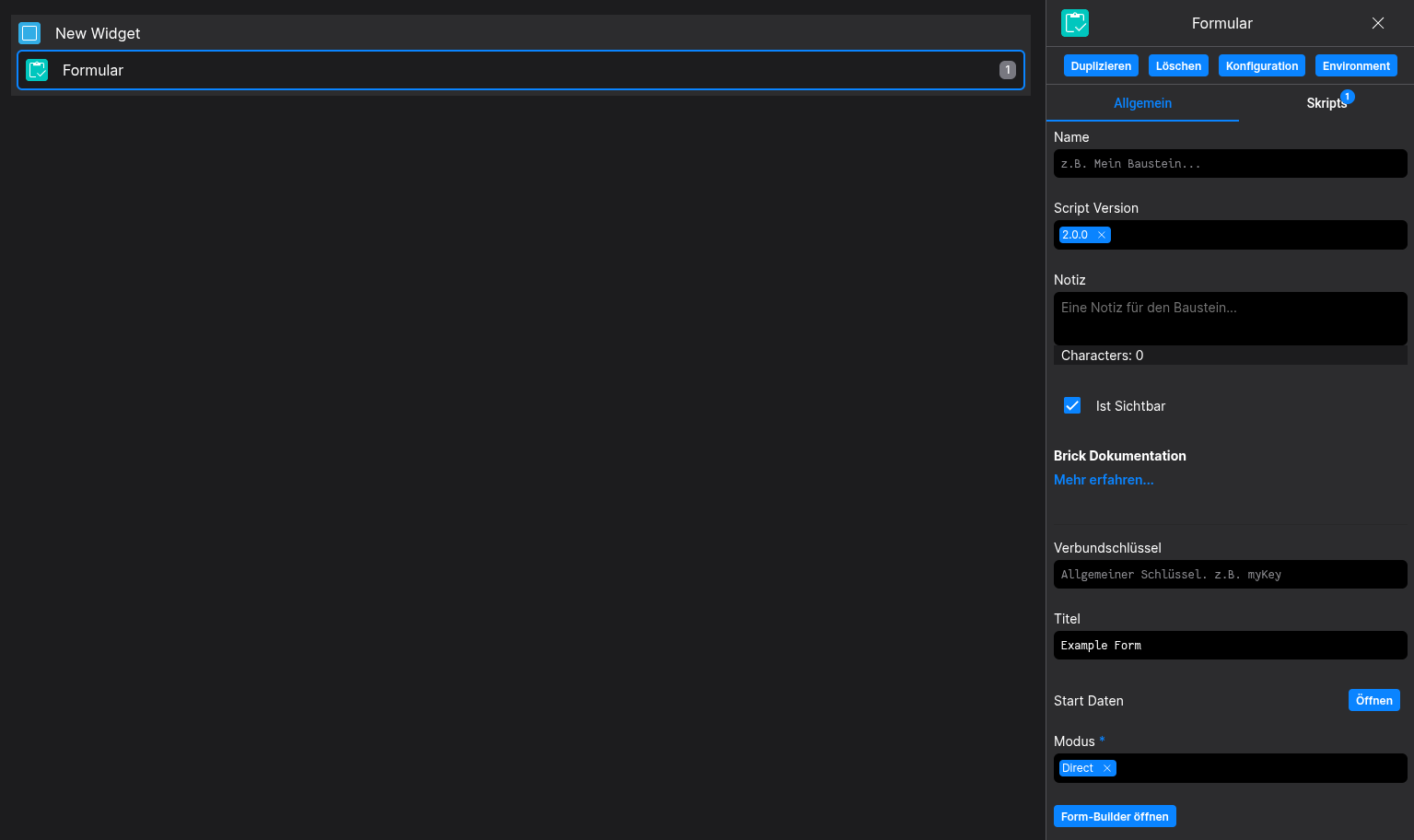Viewport: 1414px width, 840px height.
Task: Click the Löschen button
Action: [x=1178, y=66]
